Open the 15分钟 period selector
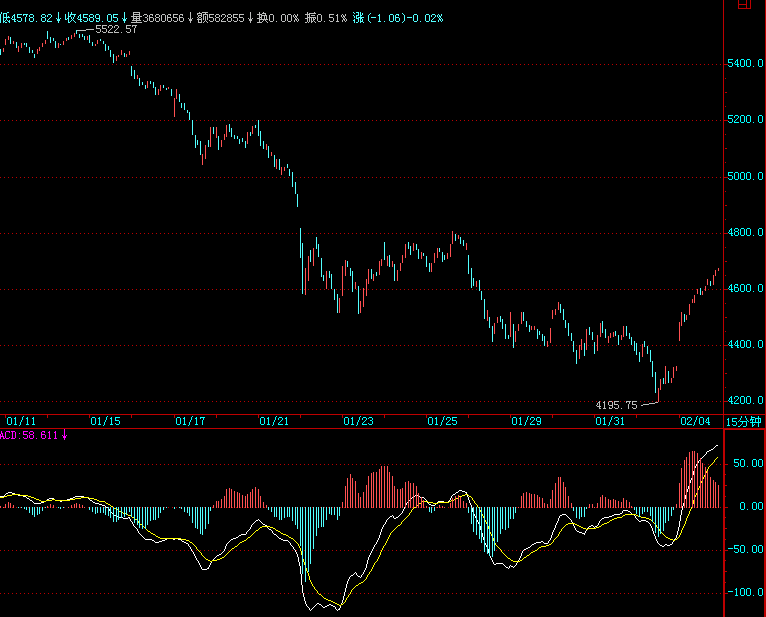This screenshot has height=617, width=766. 743,421
